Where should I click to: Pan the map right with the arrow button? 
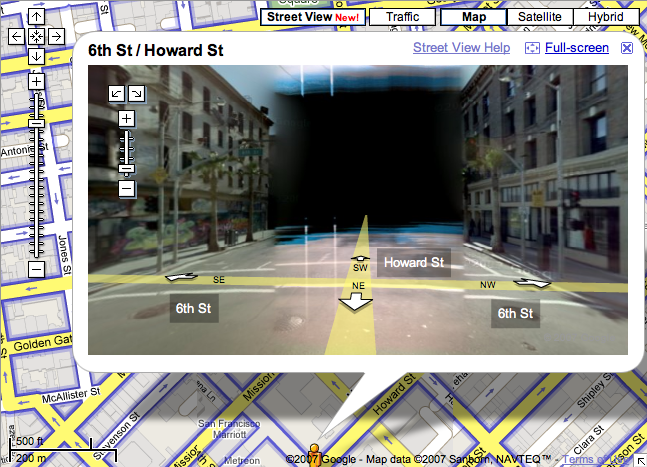[x=55, y=36]
